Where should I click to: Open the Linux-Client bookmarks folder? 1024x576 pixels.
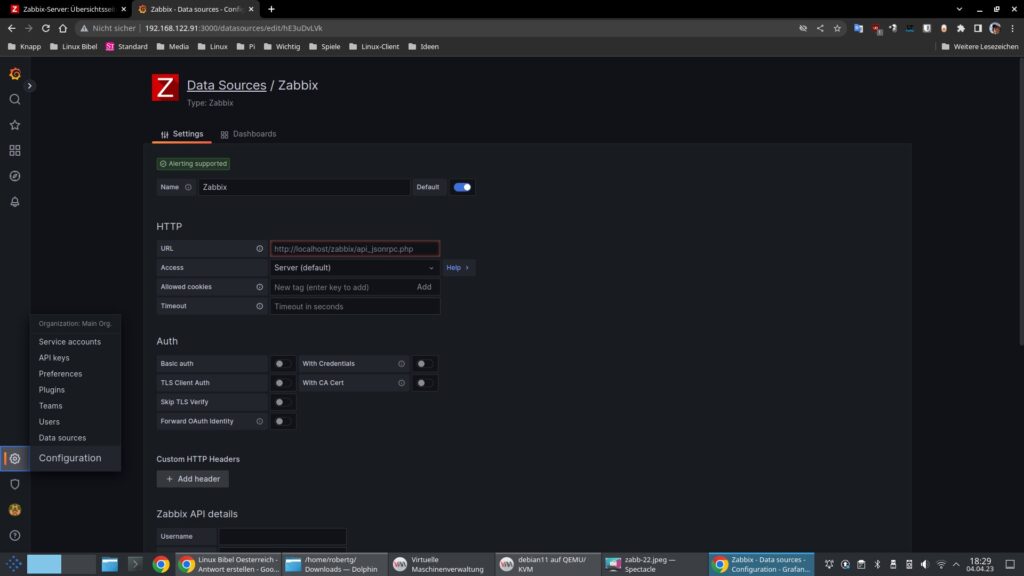[x=374, y=46]
